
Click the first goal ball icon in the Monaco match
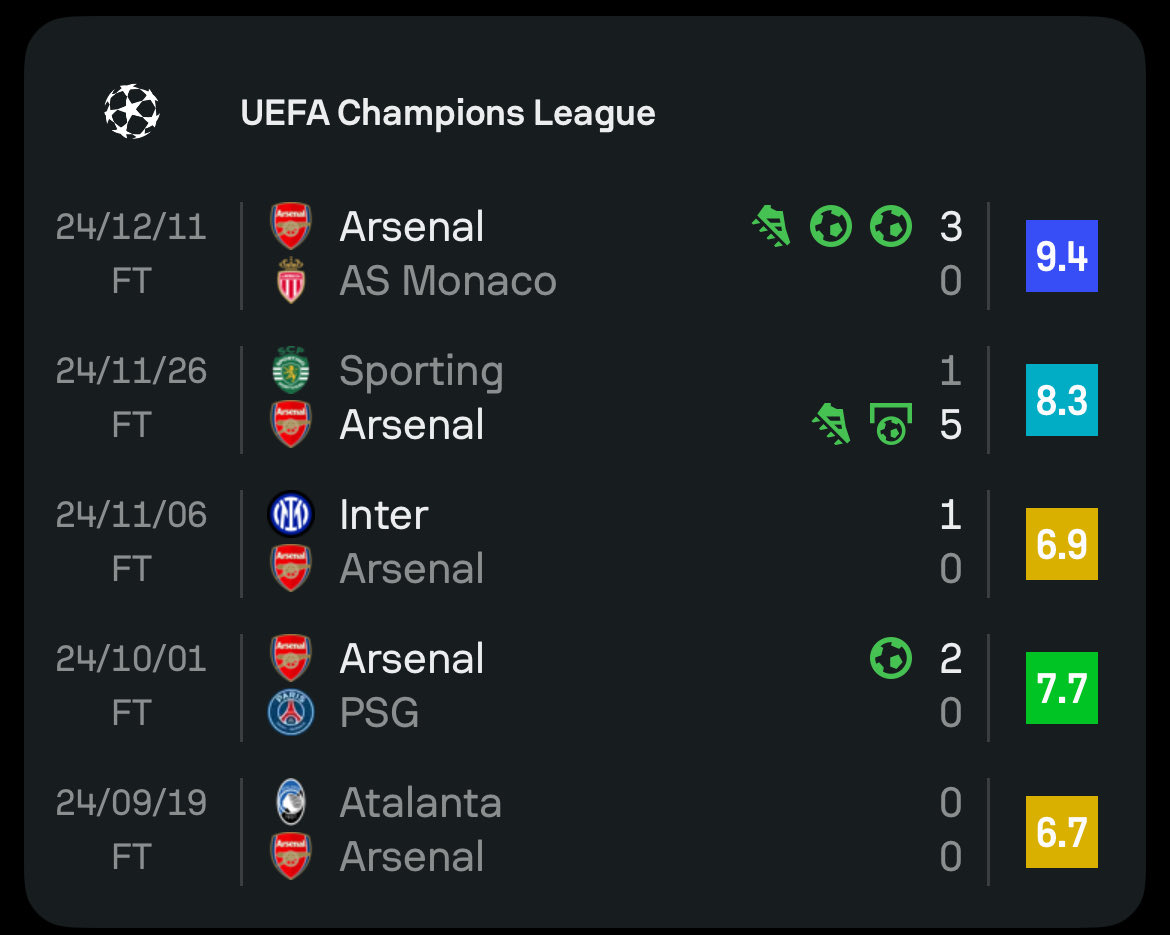pos(831,226)
